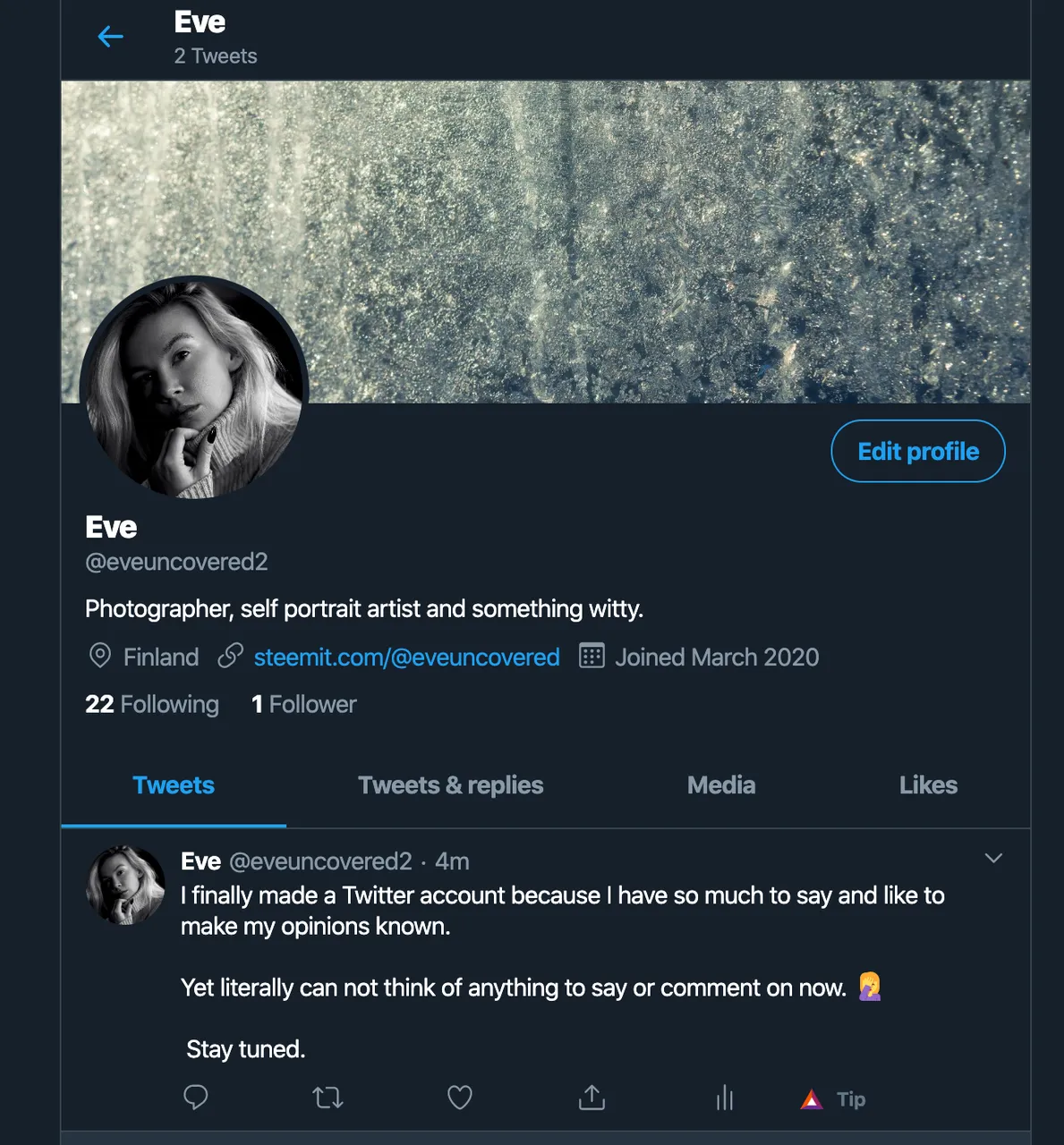Like the tweet with heart icon
This screenshot has width=1064, height=1145.
pos(459,1098)
